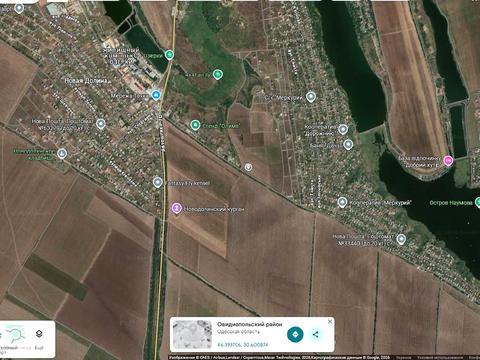
Task: Select the map pin in the top-left corner
Action: [19, 8]
